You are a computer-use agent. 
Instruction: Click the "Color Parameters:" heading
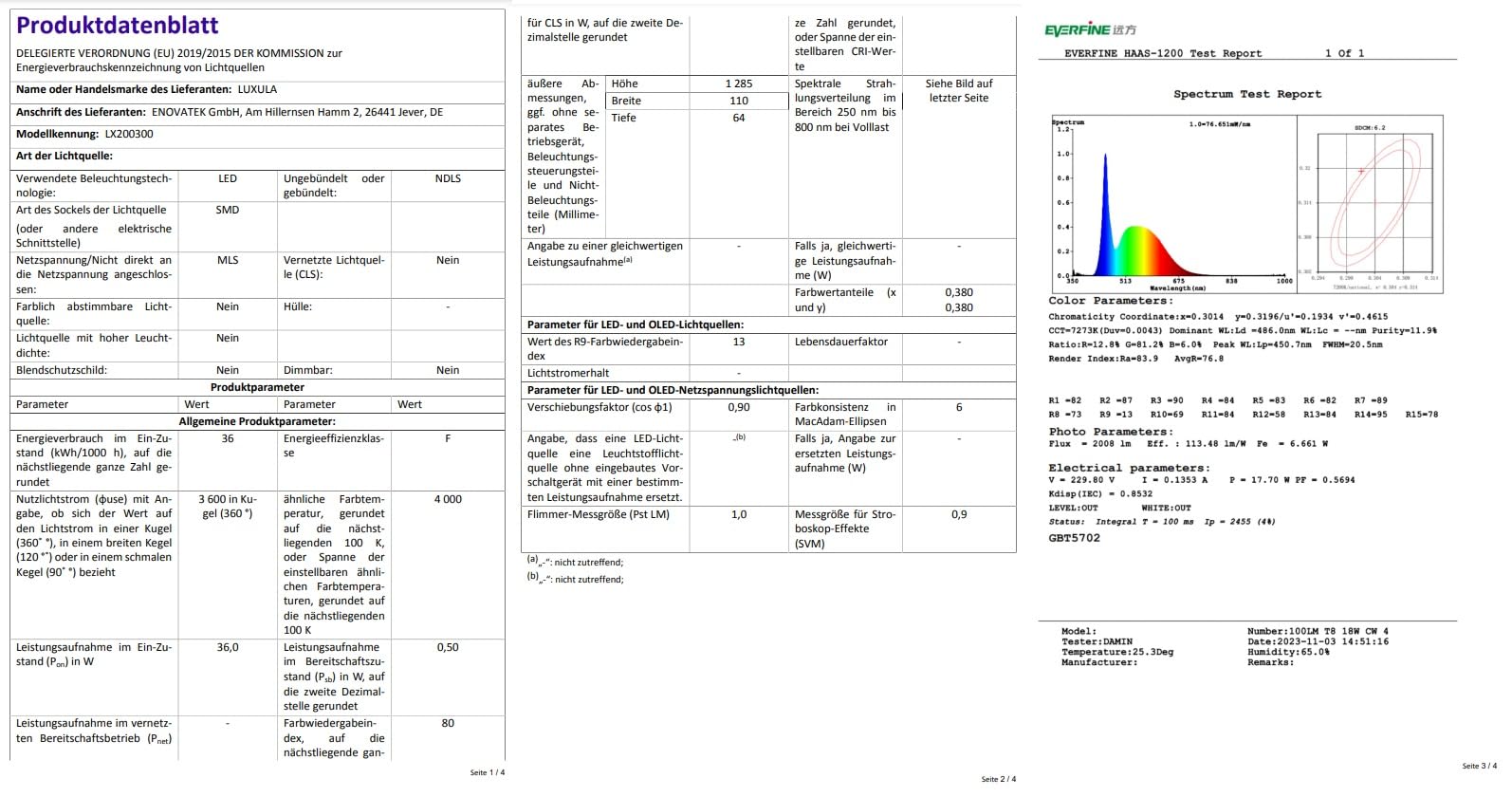(x=1111, y=301)
